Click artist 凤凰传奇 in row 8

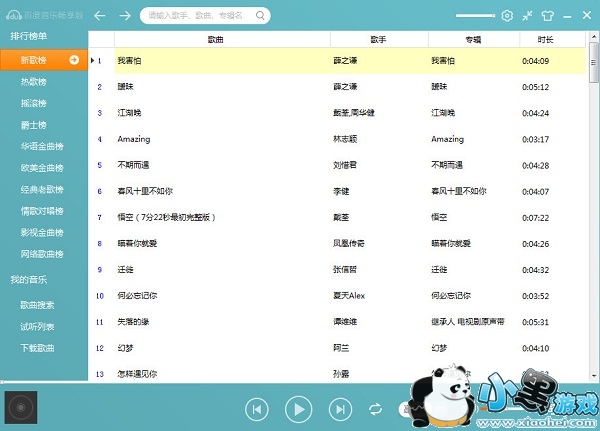349,243
